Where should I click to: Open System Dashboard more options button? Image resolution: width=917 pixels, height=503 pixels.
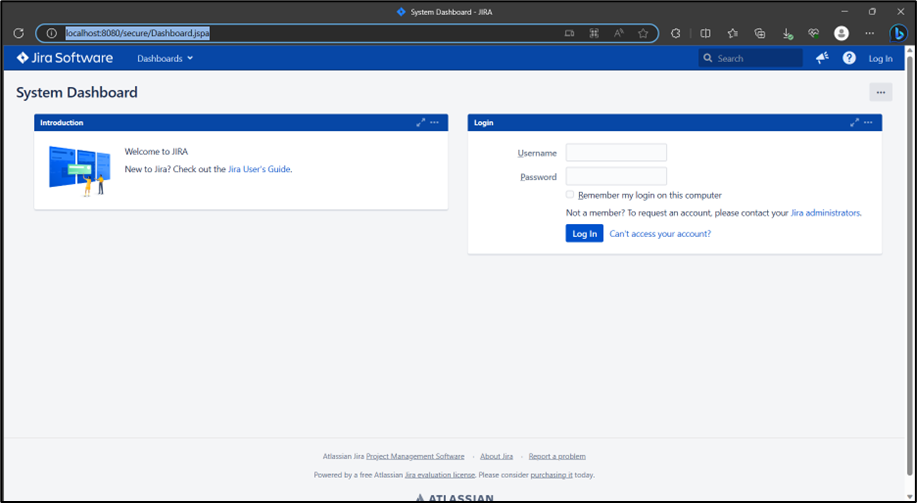[x=881, y=92]
